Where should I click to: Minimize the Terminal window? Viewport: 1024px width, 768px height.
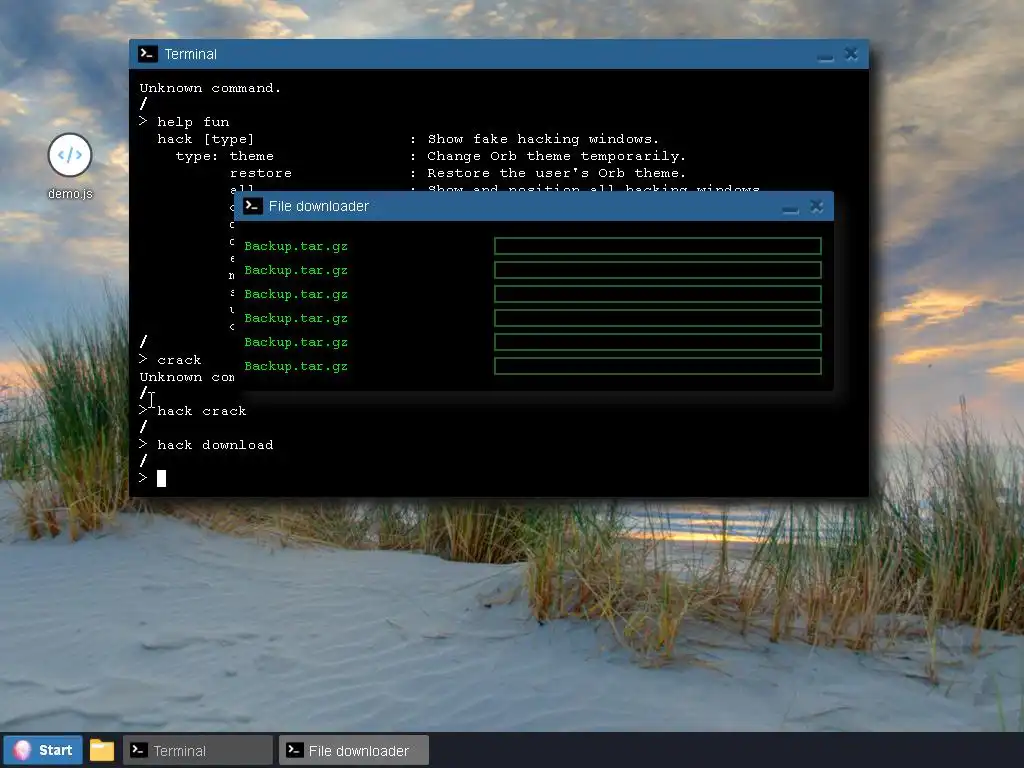[x=825, y=55]
